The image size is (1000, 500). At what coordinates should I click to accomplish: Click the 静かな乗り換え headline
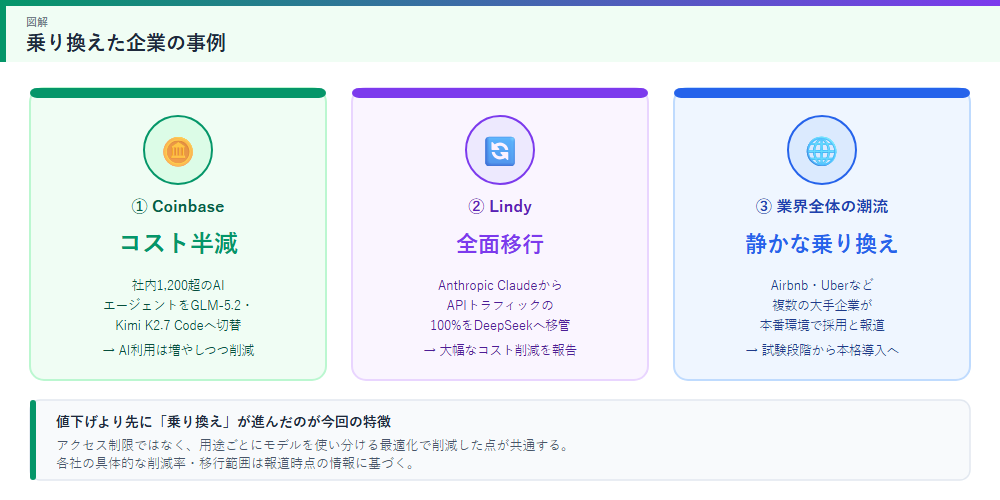tap(821, 244)
